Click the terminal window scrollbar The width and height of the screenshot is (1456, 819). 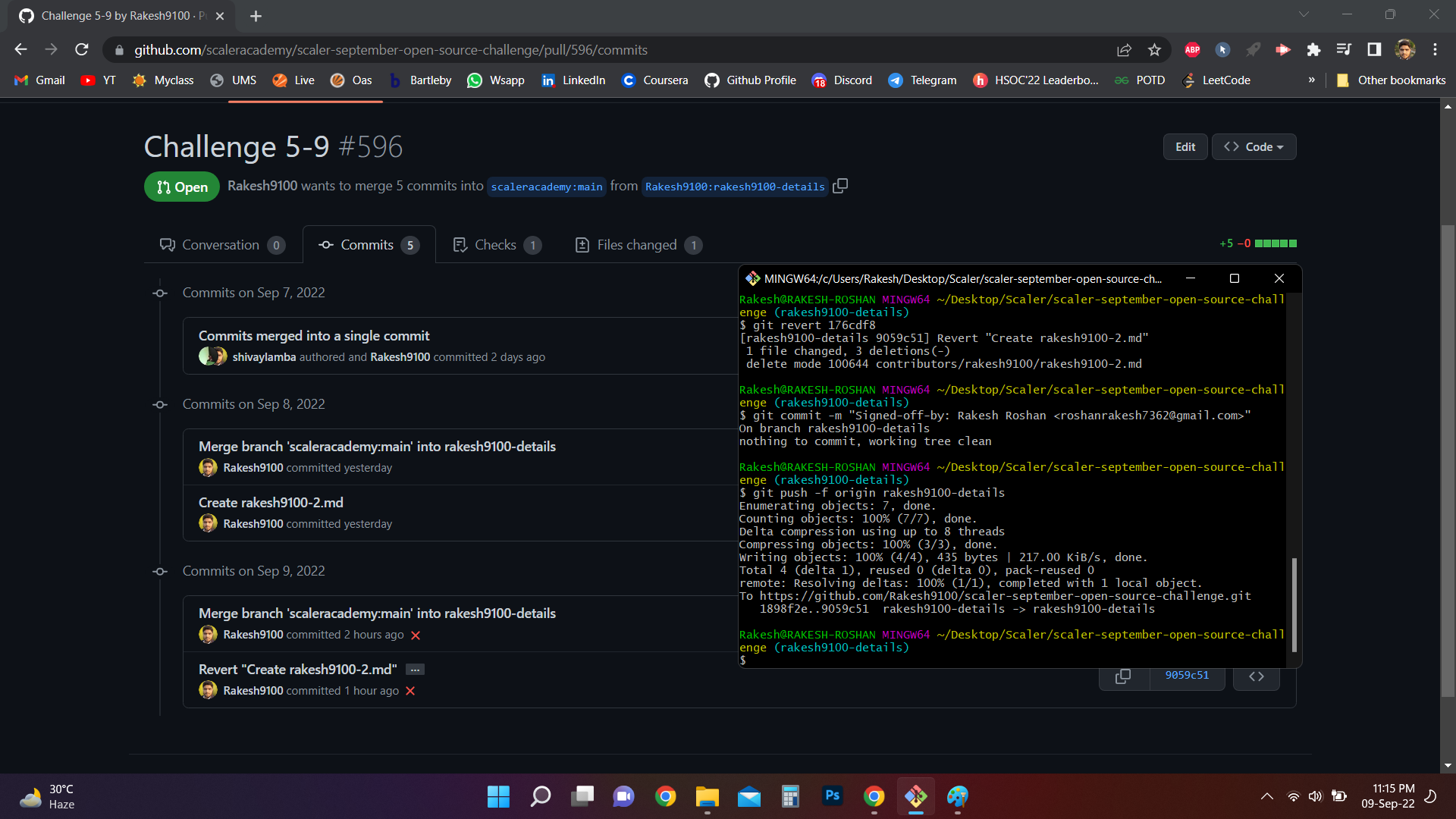click(x=1294, y=604)
